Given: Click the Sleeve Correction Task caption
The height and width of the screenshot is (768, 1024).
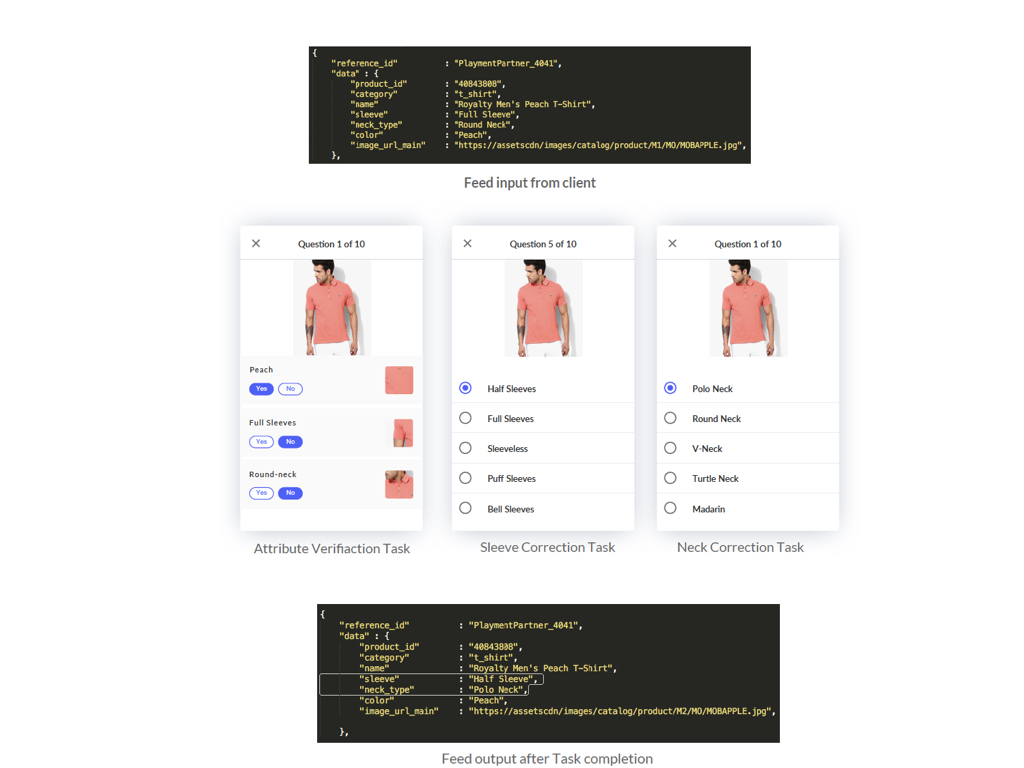Looking at the screenshot, I should [547, 547].
